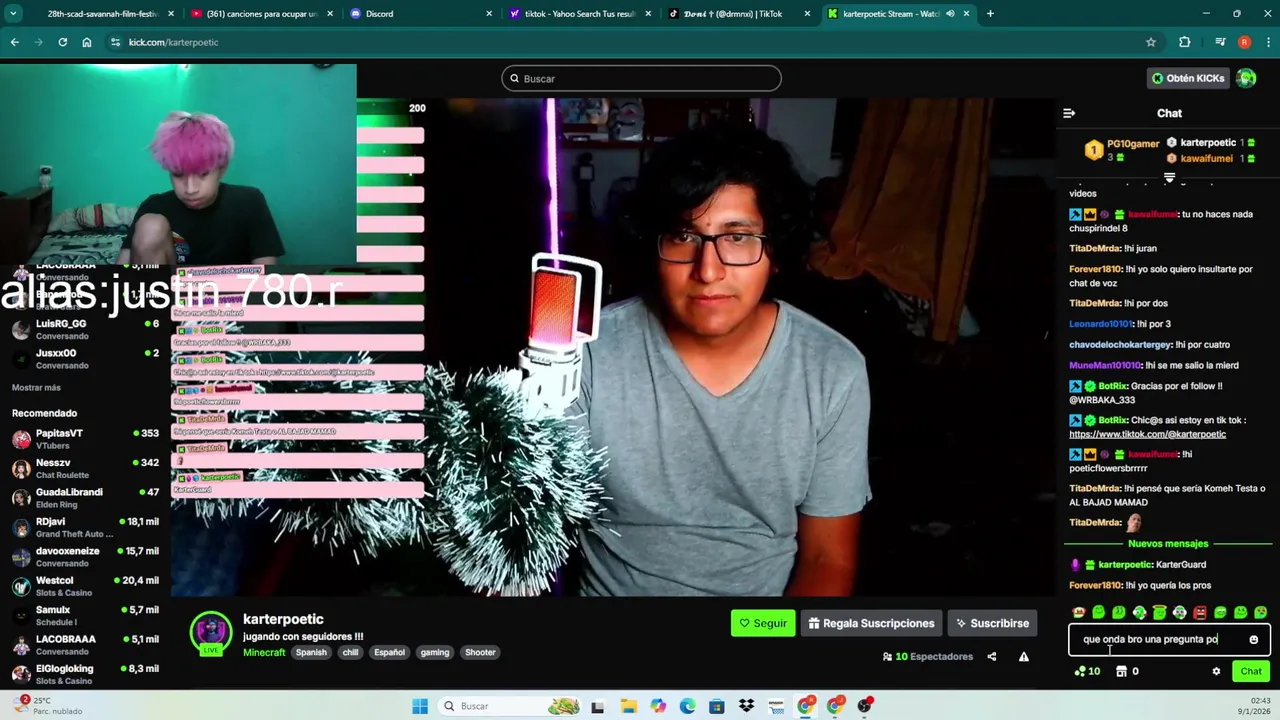Open PapitasVT recommended channel
The width and height of the screenshot is (1280, 720).
click(86, 439)
